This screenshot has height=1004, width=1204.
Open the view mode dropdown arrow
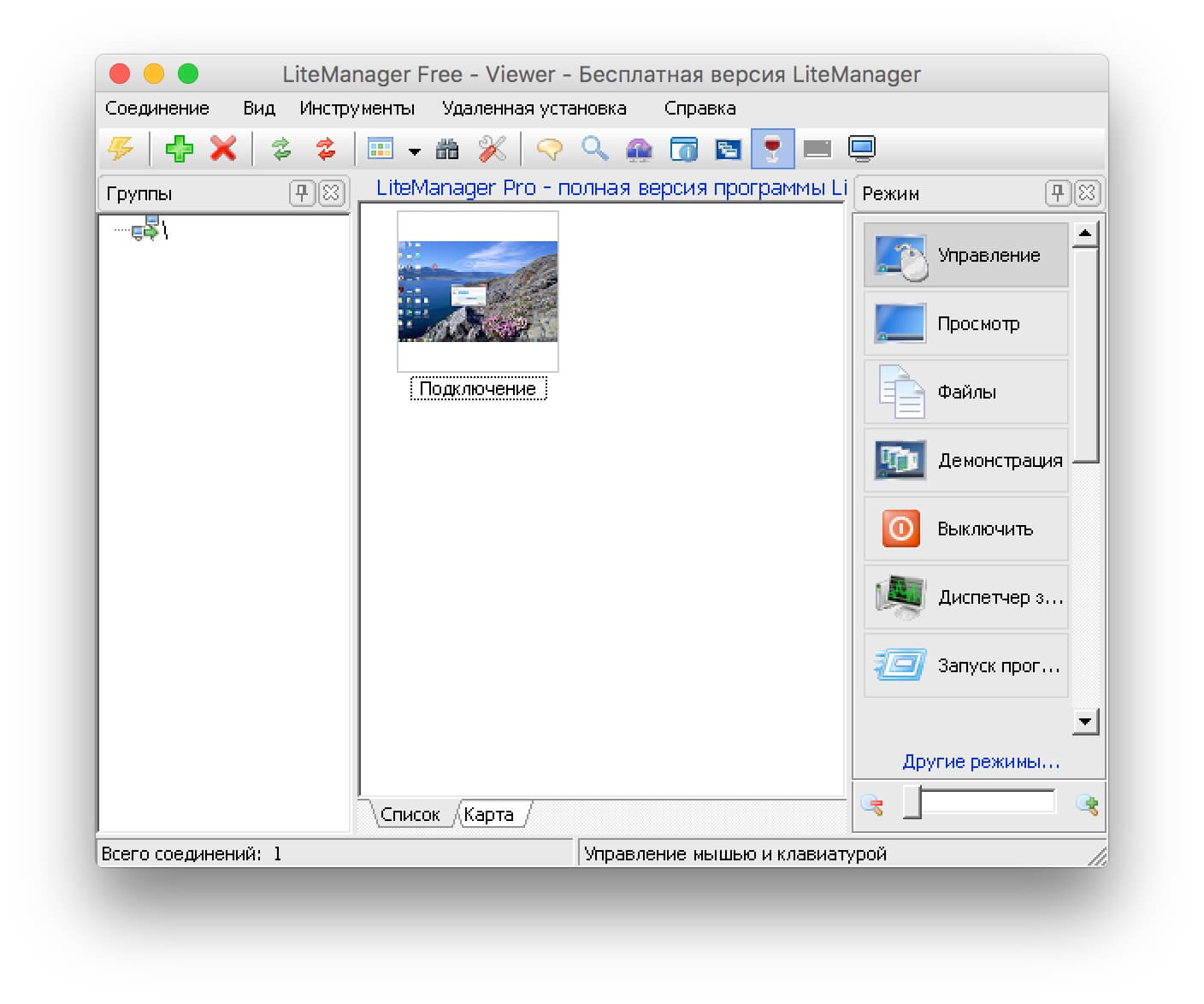click(x=415, y=151)
